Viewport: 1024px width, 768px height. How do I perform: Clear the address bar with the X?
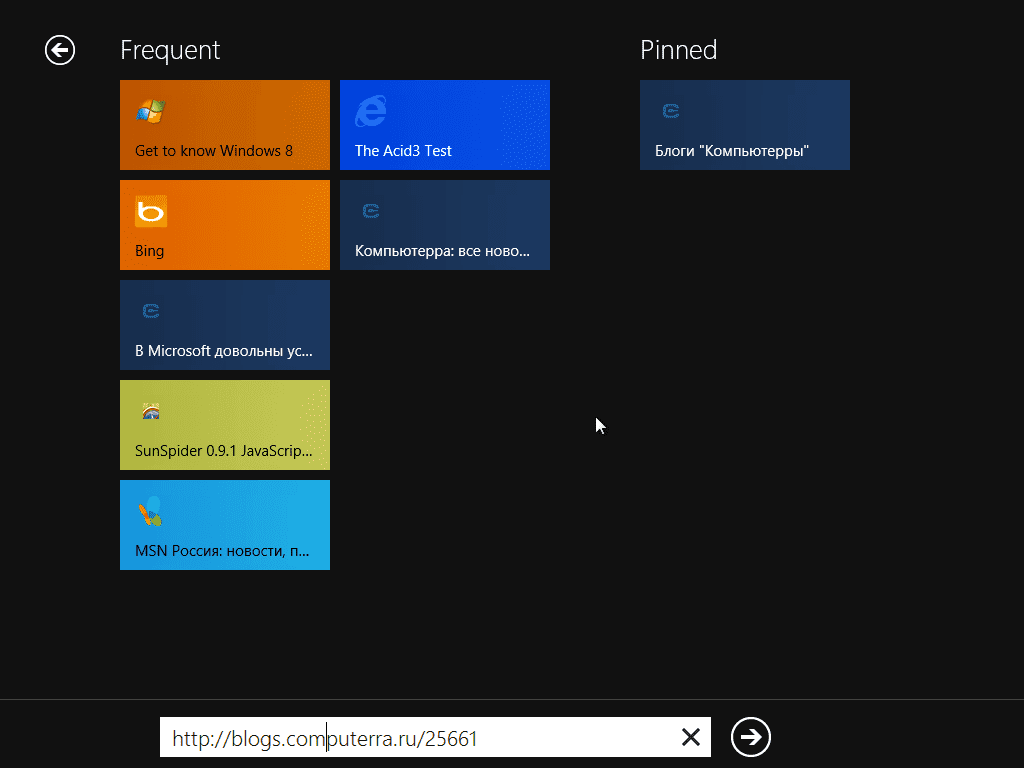(690, 737)
